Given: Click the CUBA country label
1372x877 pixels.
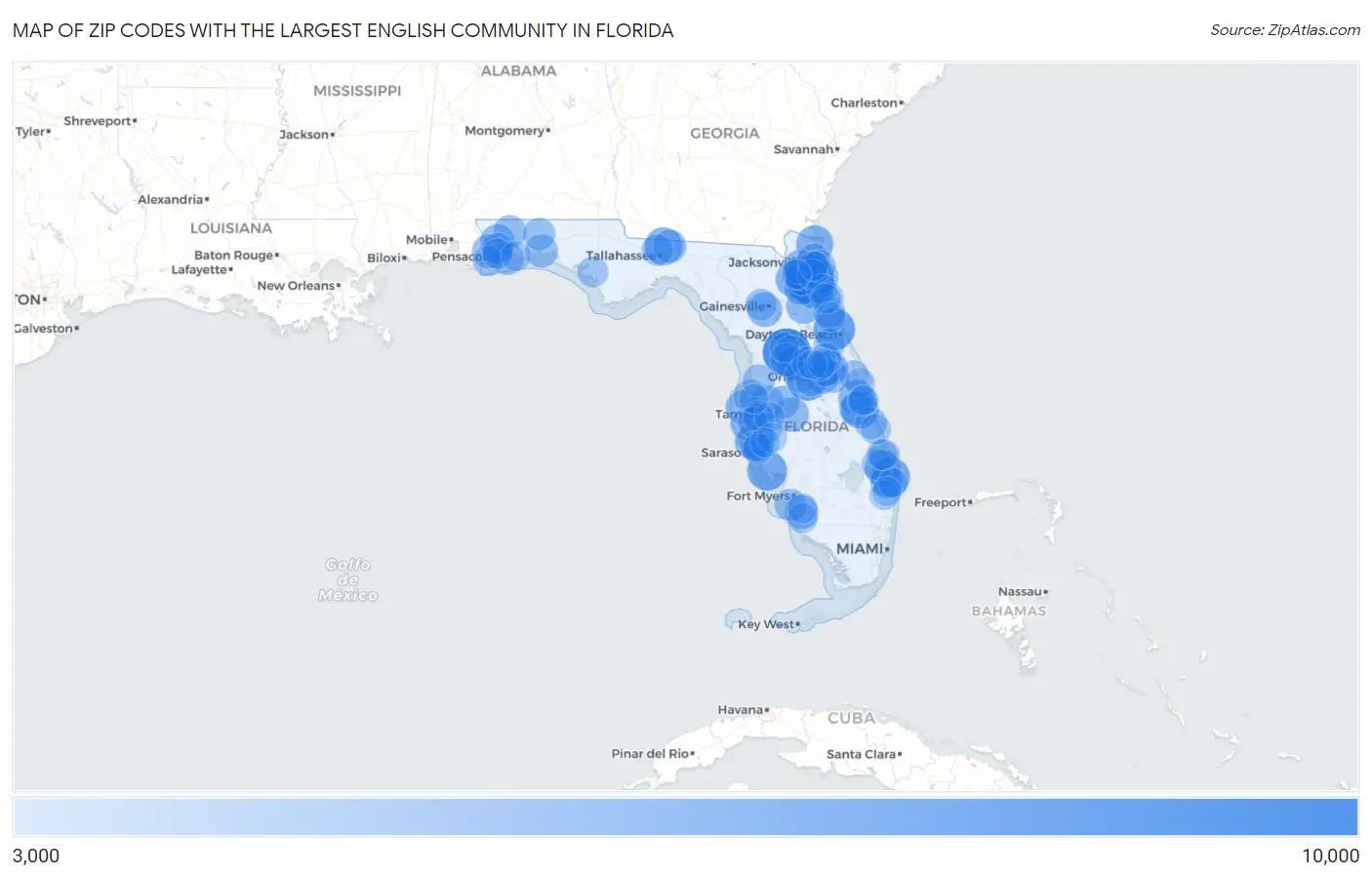Looking at the screenshot, I should pos(852,718).
